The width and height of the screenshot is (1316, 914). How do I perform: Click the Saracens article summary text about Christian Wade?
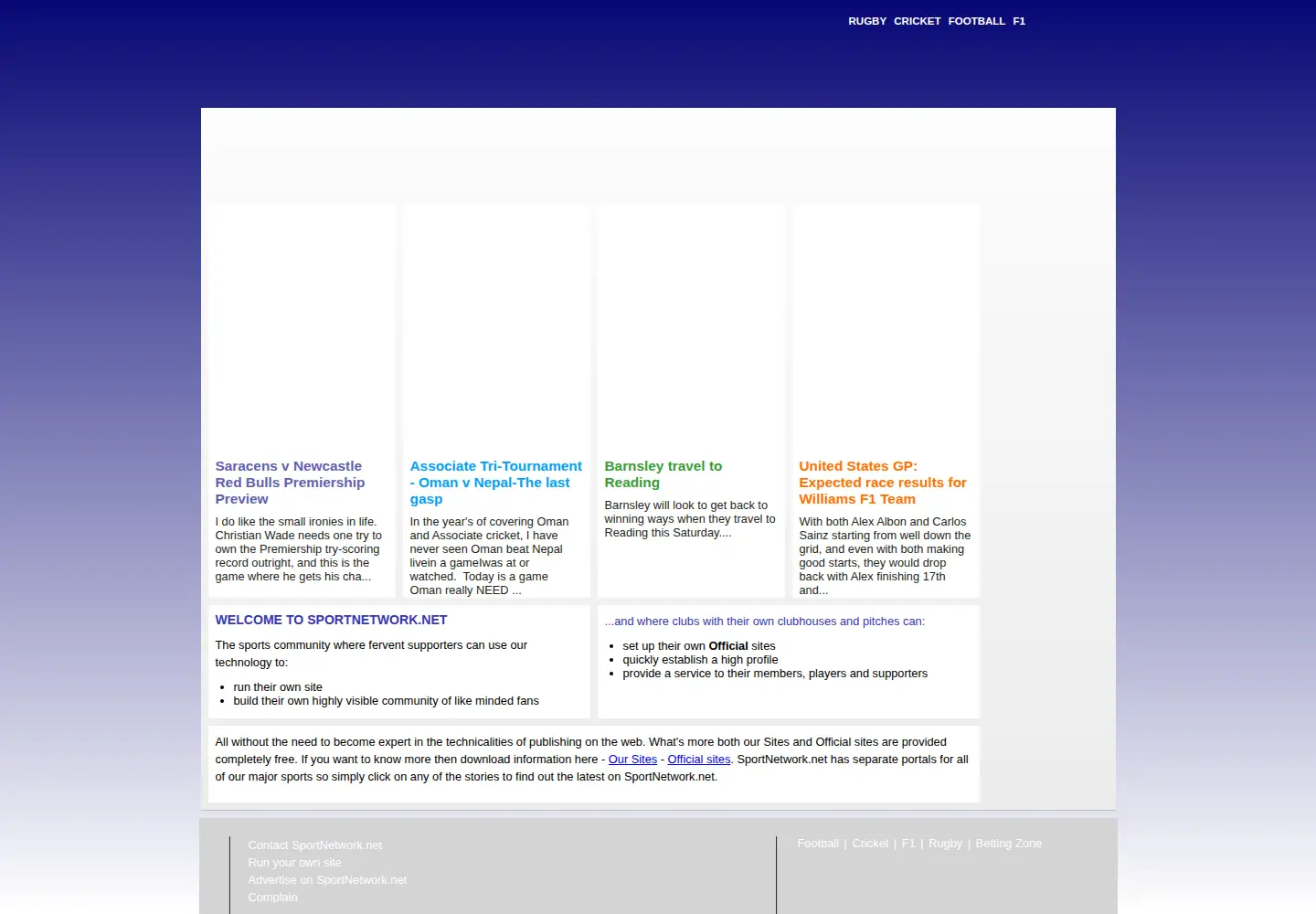point(299,549)
